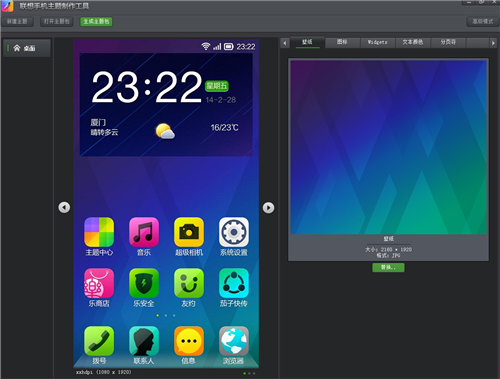Click the 晴转多云 weather description
The width and height of the screenshot is (500, 379).
(x=104, y=132)
